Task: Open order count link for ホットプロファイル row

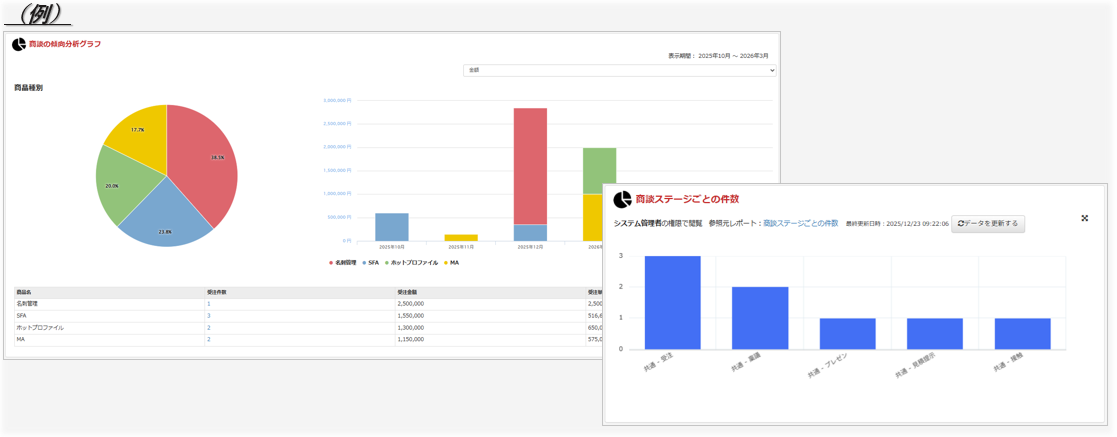Action: pyautogui.click(x=209, y=328)
